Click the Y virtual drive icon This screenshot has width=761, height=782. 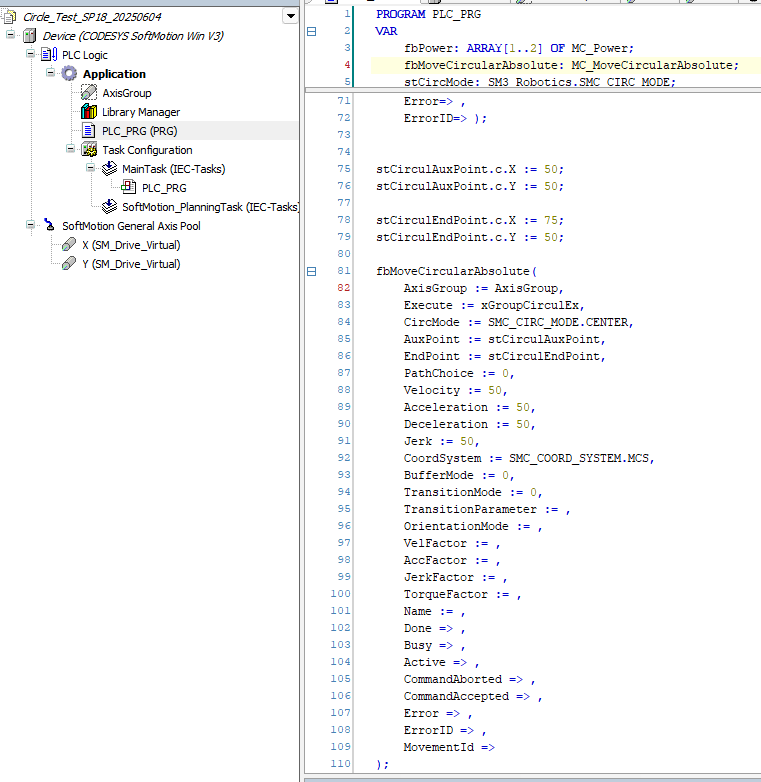tap(69, 264)
